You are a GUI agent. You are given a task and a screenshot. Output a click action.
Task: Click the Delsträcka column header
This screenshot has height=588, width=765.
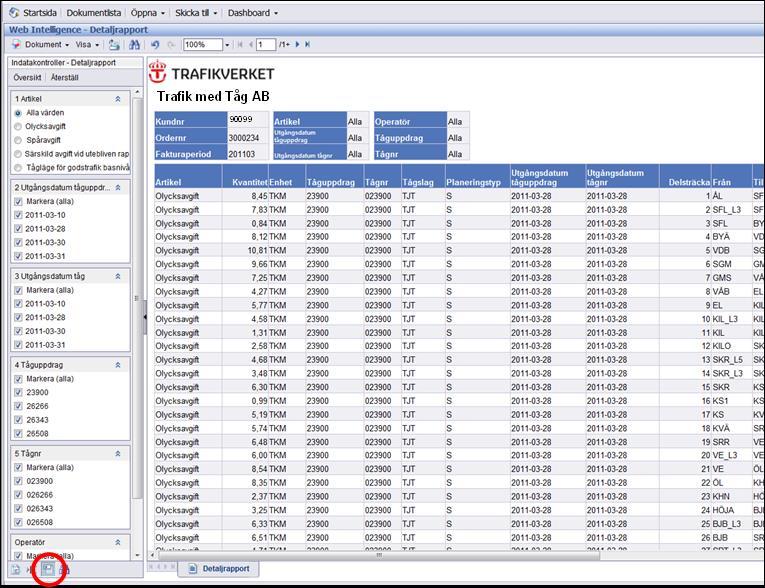[x=685, y=176]
